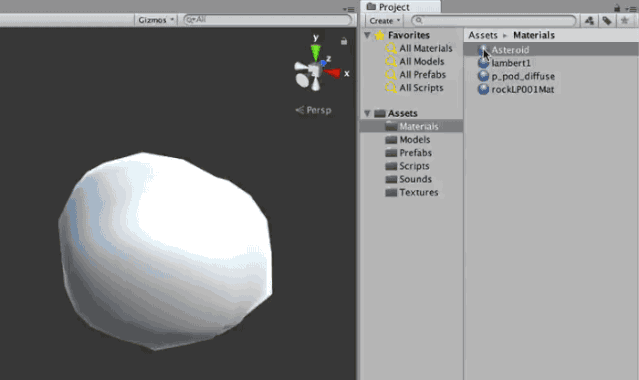The height and width of the screenshot is (380, 639).
Task: Click the Models folder icon
Action: point(391,140)
